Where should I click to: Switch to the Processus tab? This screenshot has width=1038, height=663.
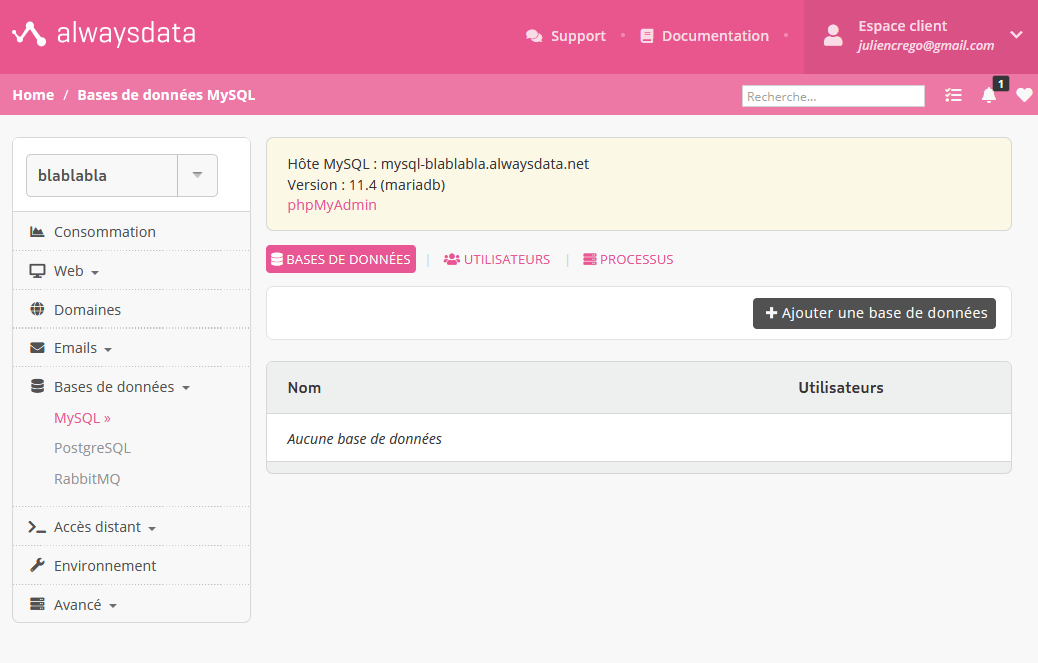click(628, 259)
